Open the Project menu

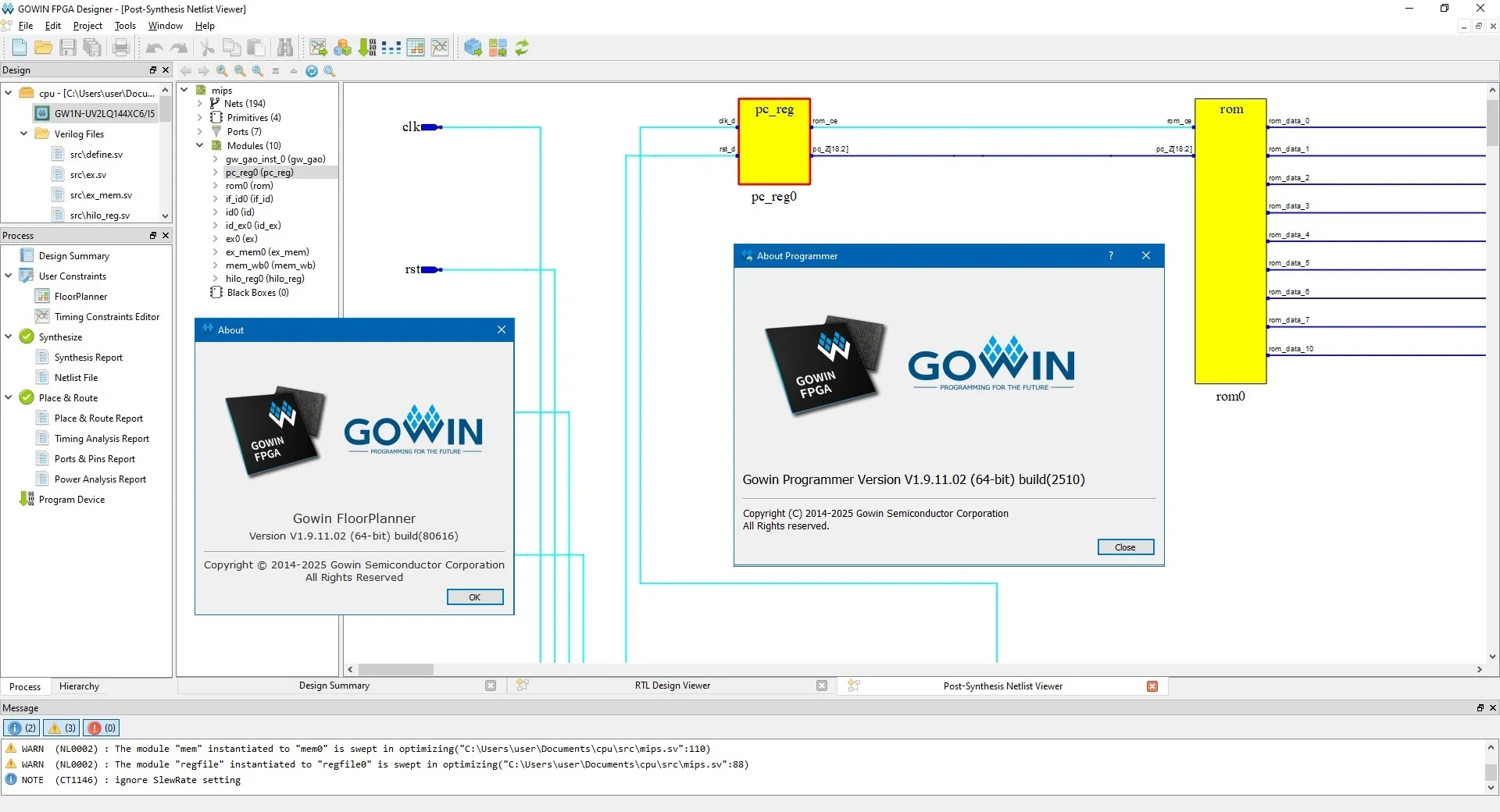[x=87, y=26]
